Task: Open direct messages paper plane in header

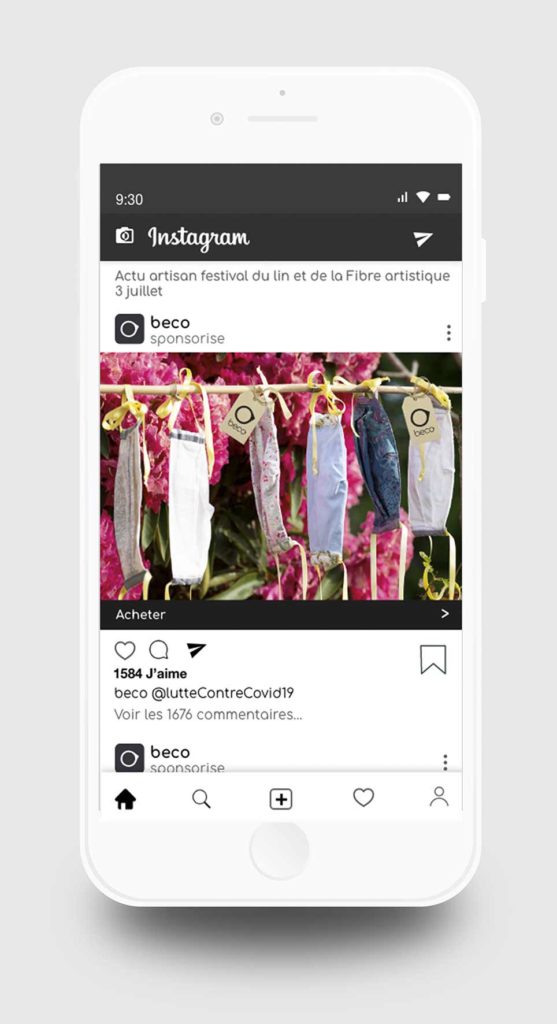Action: click(x=423, y=239)
